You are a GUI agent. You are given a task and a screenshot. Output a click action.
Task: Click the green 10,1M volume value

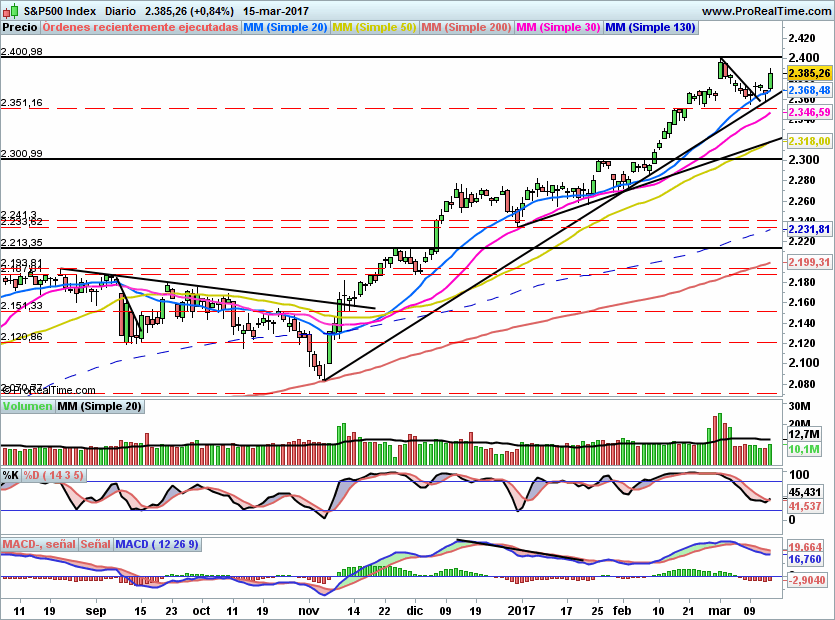click(804, 450)
